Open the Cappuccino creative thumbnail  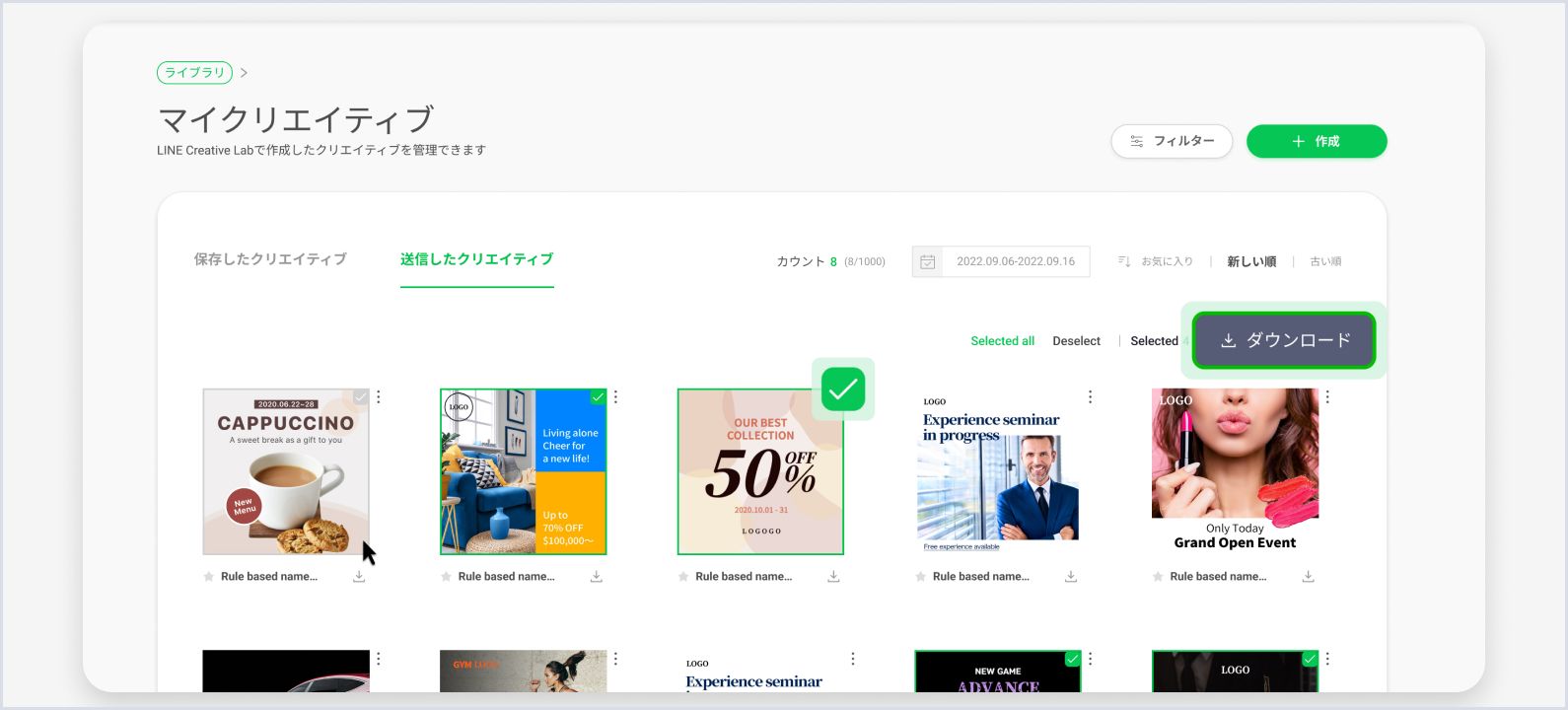[x=286, y=471]
